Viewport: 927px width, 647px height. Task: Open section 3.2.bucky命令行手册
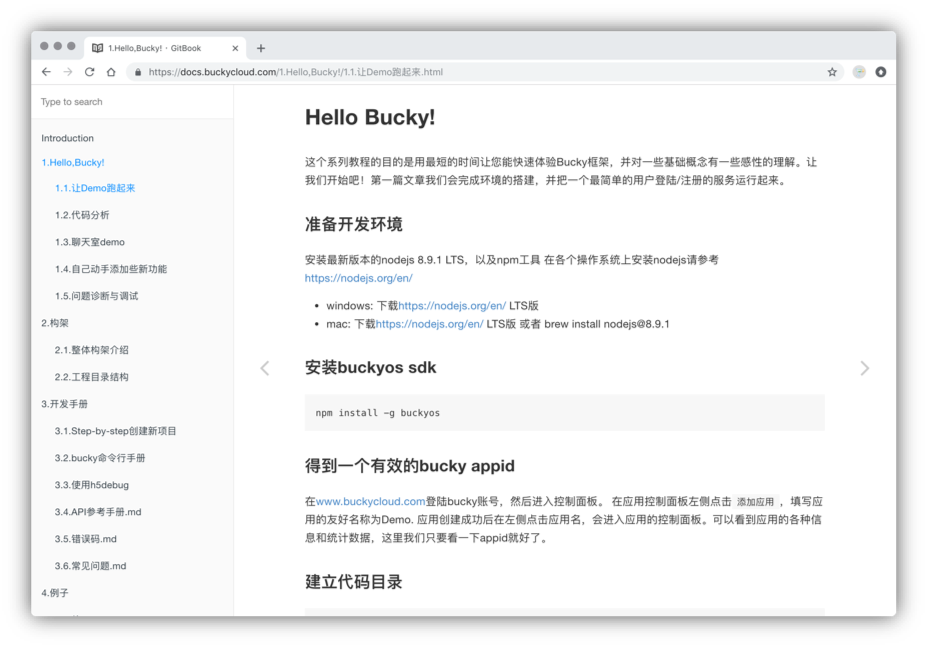click(x=100, y=458)
